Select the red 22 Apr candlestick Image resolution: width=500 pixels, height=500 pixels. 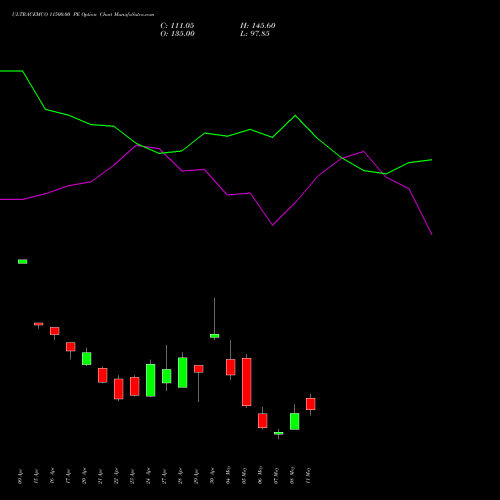[x=119, y=389]
